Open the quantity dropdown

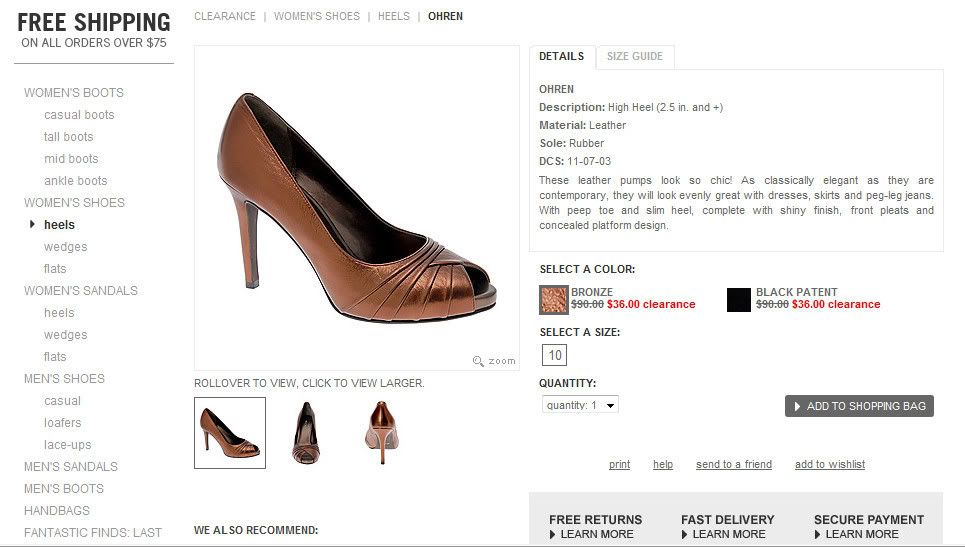[x=580, y=405]
